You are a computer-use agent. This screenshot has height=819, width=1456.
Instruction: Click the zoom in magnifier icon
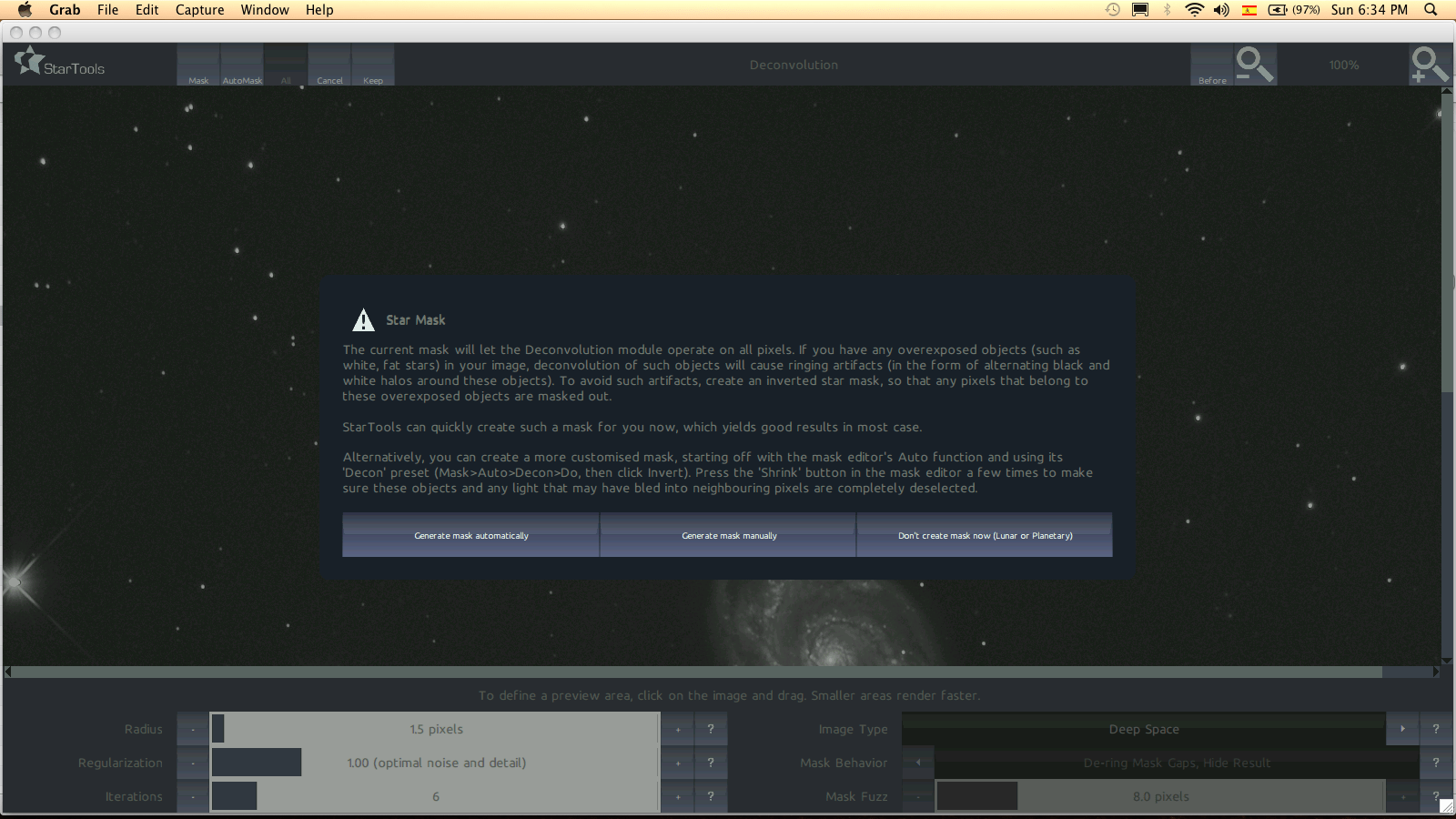coord(1429,65)
